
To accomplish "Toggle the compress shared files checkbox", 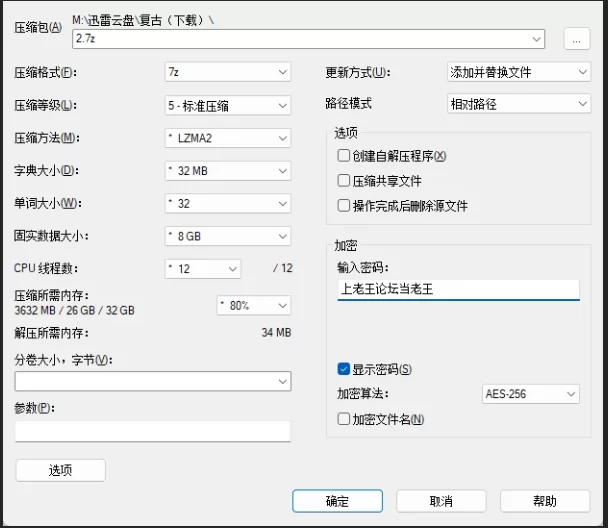I will point(344,181).
